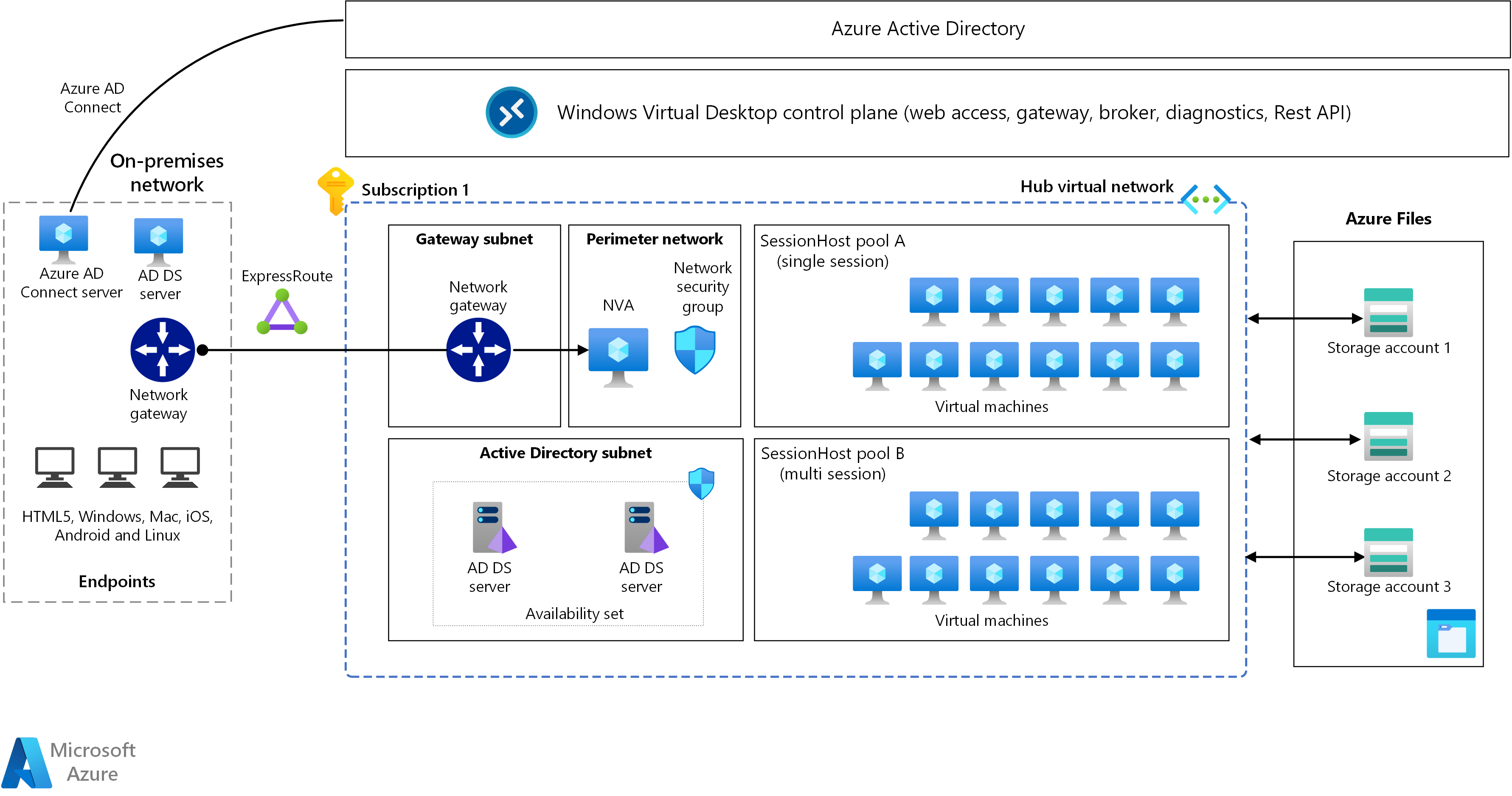
Task: Click the Azure Files heading
Action: (x=1388, y=219)
